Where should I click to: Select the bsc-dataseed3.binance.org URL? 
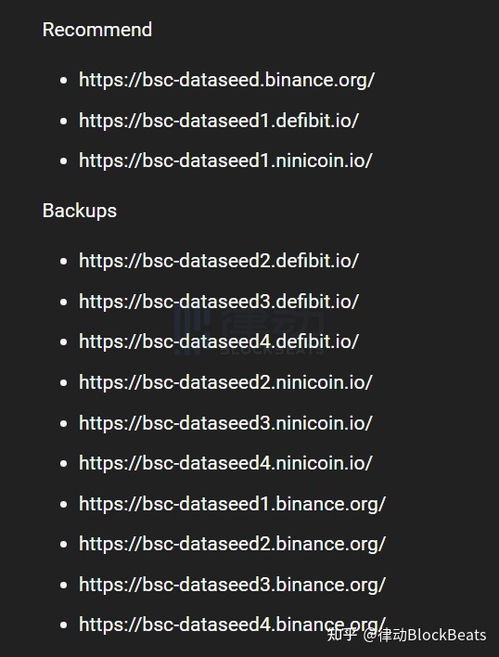(x=232, y=585)
